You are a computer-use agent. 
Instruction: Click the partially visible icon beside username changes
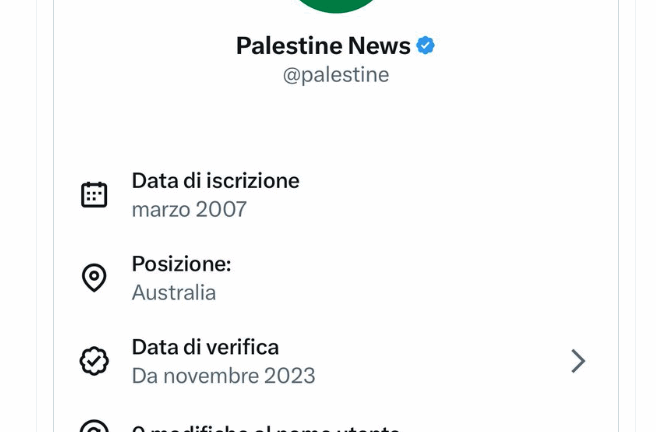click(x=94, y=428)
